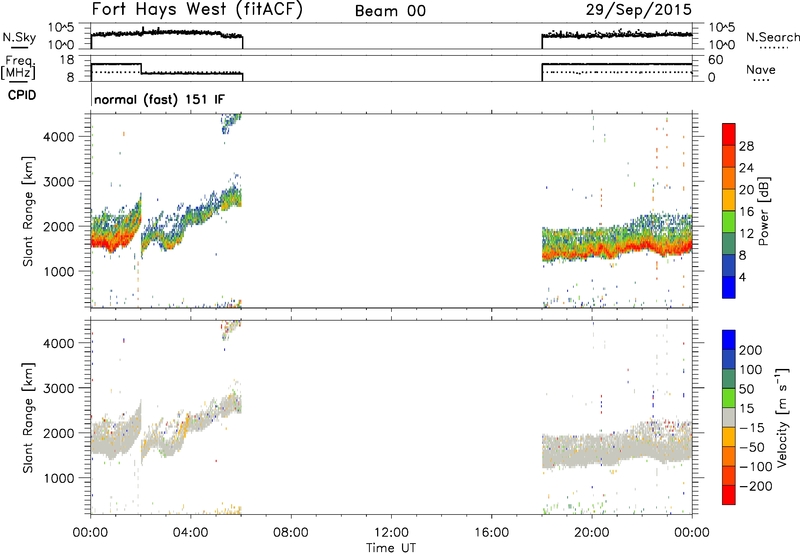
Task: Click the 60 tick on the Nave axis
Action: [715, 60]
